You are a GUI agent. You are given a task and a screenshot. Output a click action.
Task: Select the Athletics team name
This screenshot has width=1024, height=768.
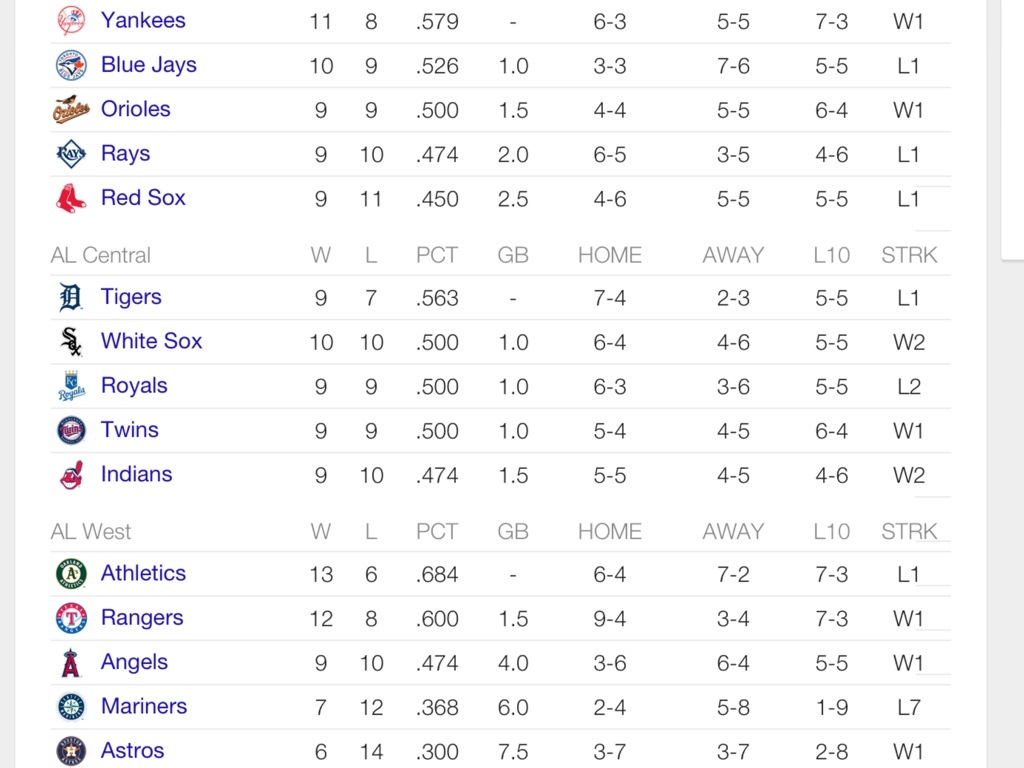click(x=143, y=573)
